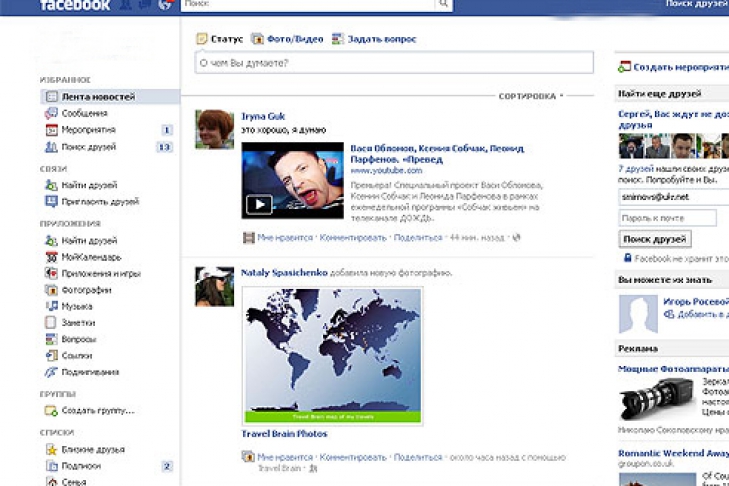The width and height of the screenshot is (729, 486).
Task: Select the Статус status tab
Action: coord(220,39)
